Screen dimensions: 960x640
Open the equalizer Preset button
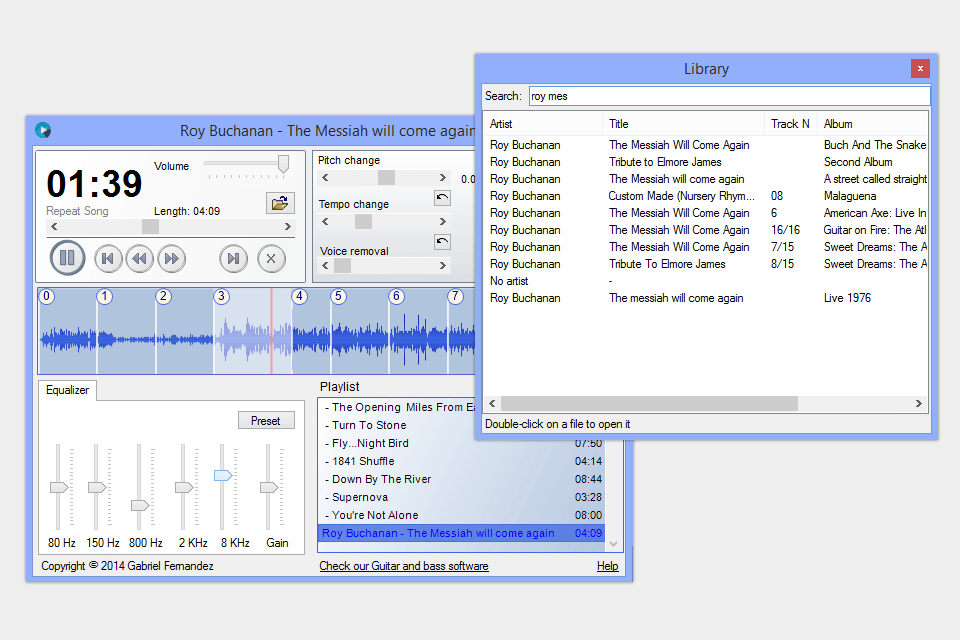(x=266, y=421)
